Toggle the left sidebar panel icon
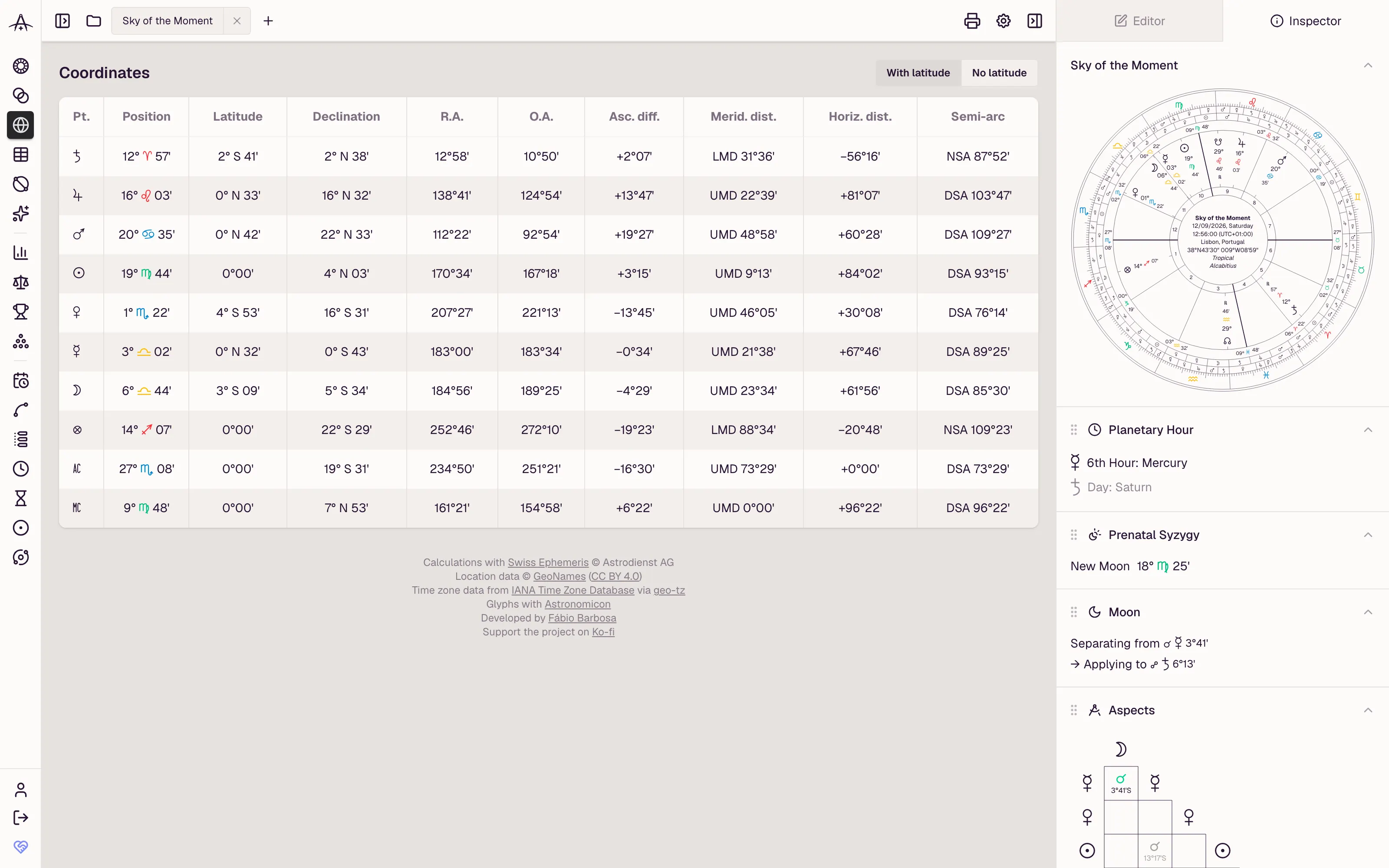Viewport: 1389px width, 868px height. 63,21
